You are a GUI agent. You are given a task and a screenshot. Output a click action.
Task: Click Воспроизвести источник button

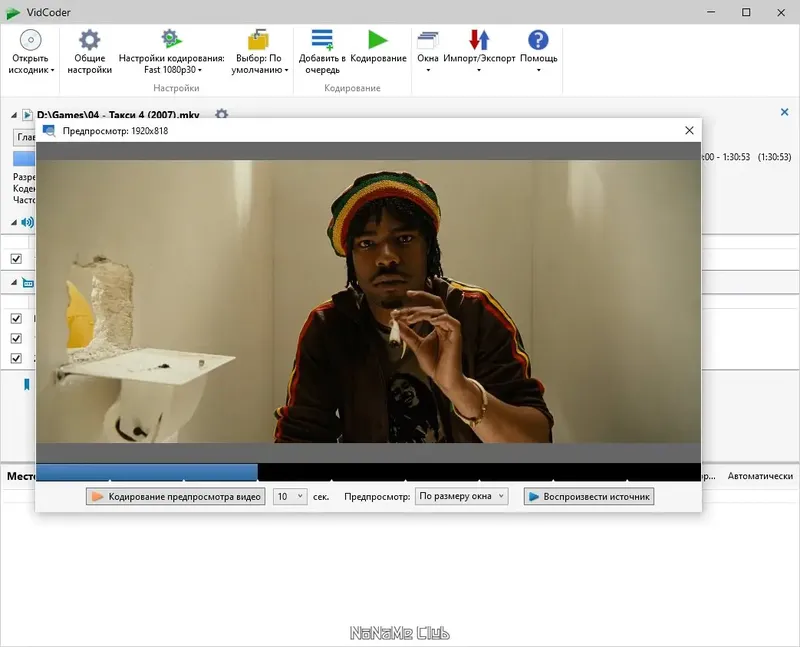point(589,496)
